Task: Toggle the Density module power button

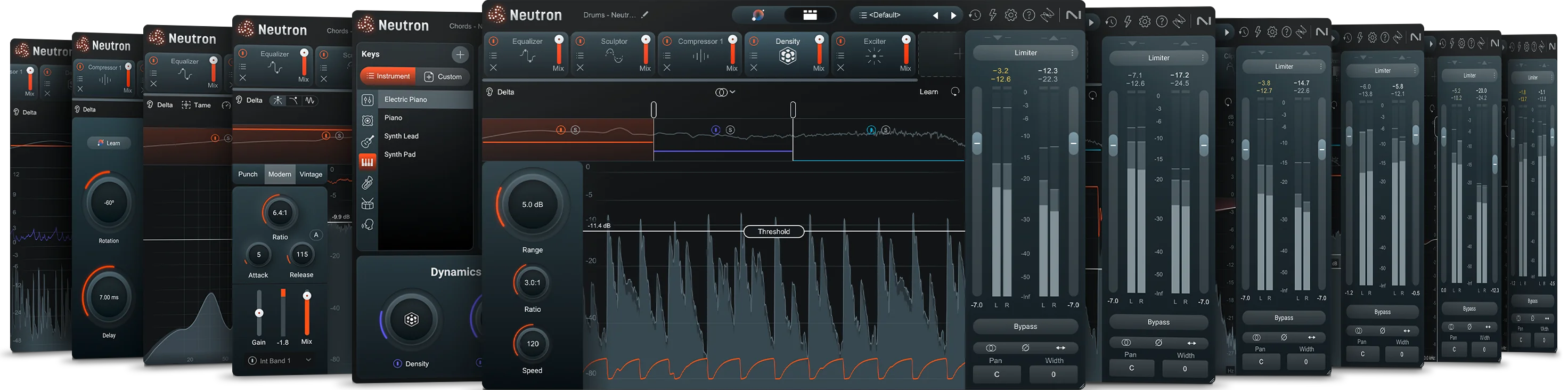Action: pyautogui.click(x=754, y=41)
